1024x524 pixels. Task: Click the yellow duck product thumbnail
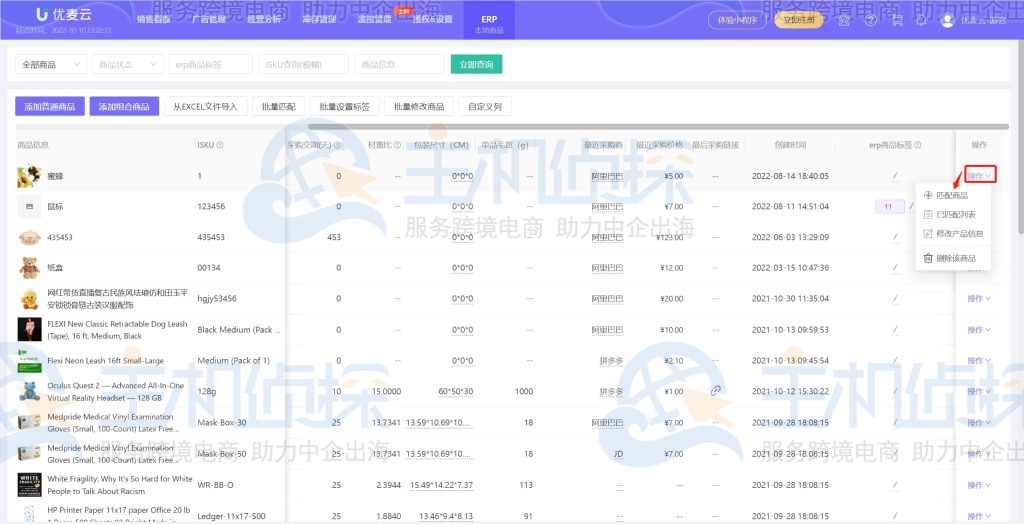(x=29, y=299)
